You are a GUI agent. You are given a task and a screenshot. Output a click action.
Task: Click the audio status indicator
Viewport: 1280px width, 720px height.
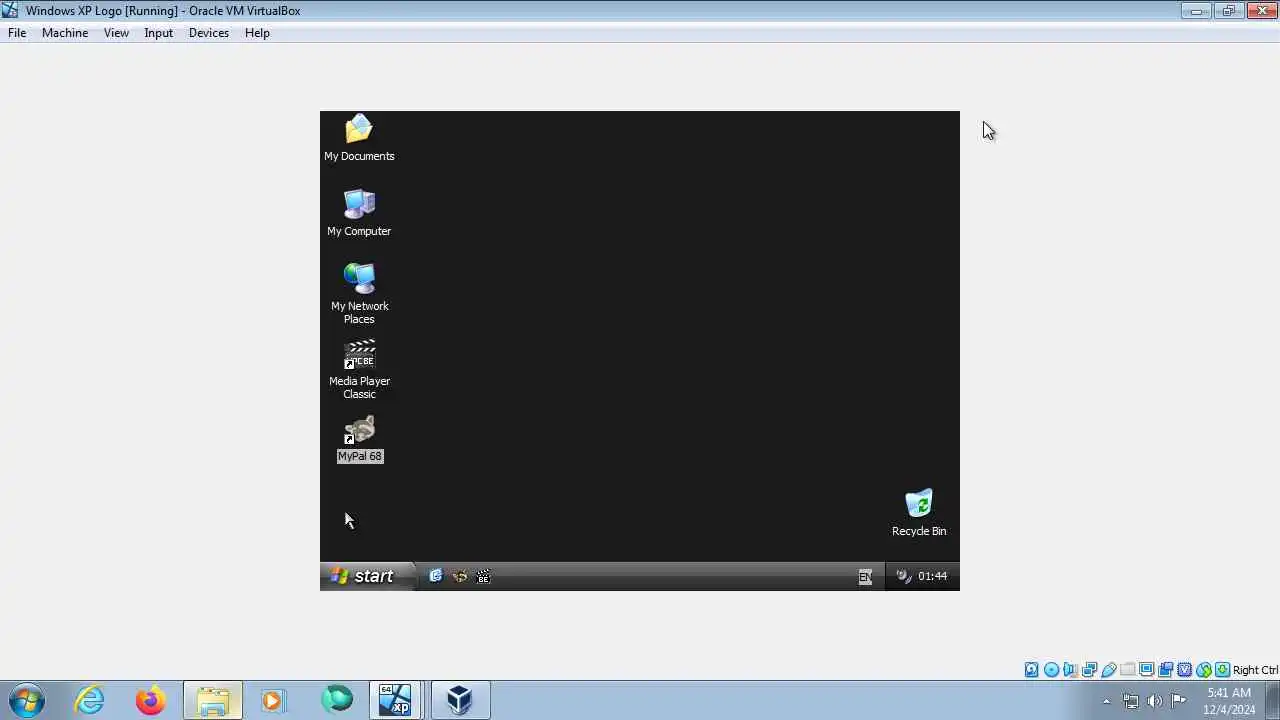1070,670
